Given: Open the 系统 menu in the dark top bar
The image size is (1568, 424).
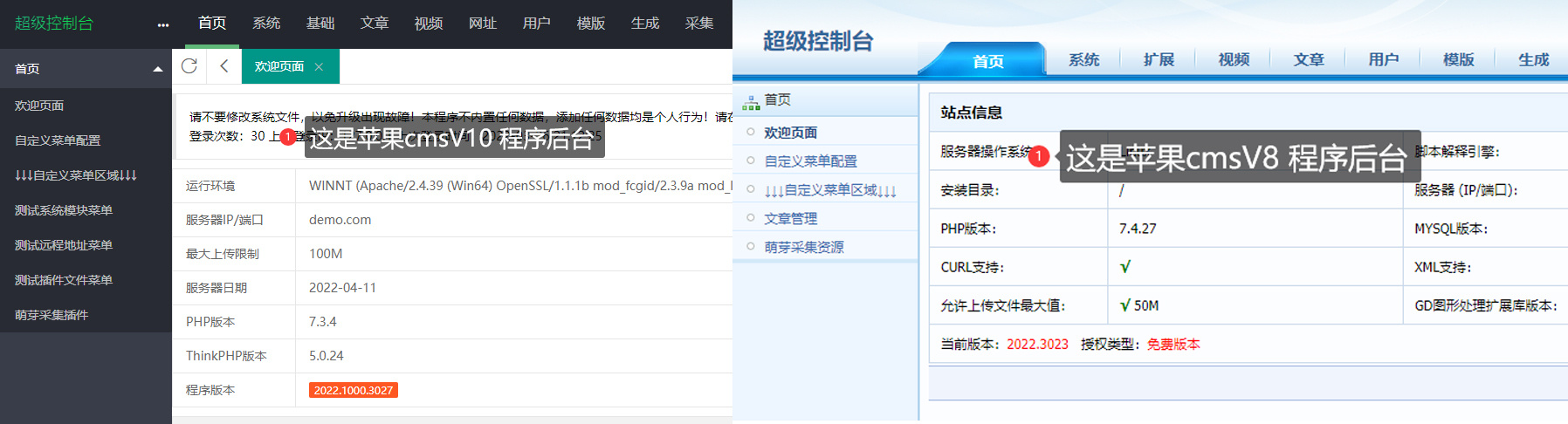Looking at the screenshot, I should [266, 24].
